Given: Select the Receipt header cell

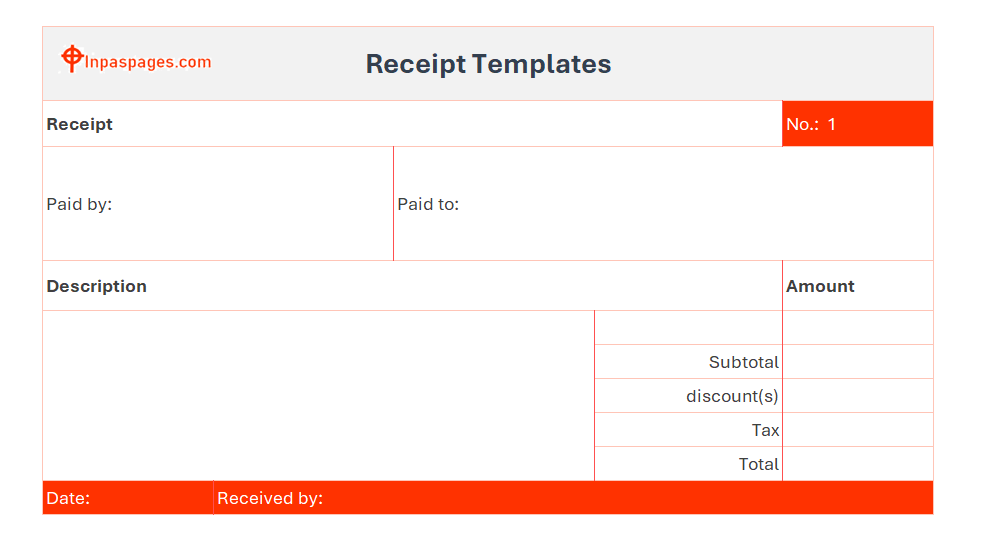Looking at the screenshot, I should click(x=412, y=124).
